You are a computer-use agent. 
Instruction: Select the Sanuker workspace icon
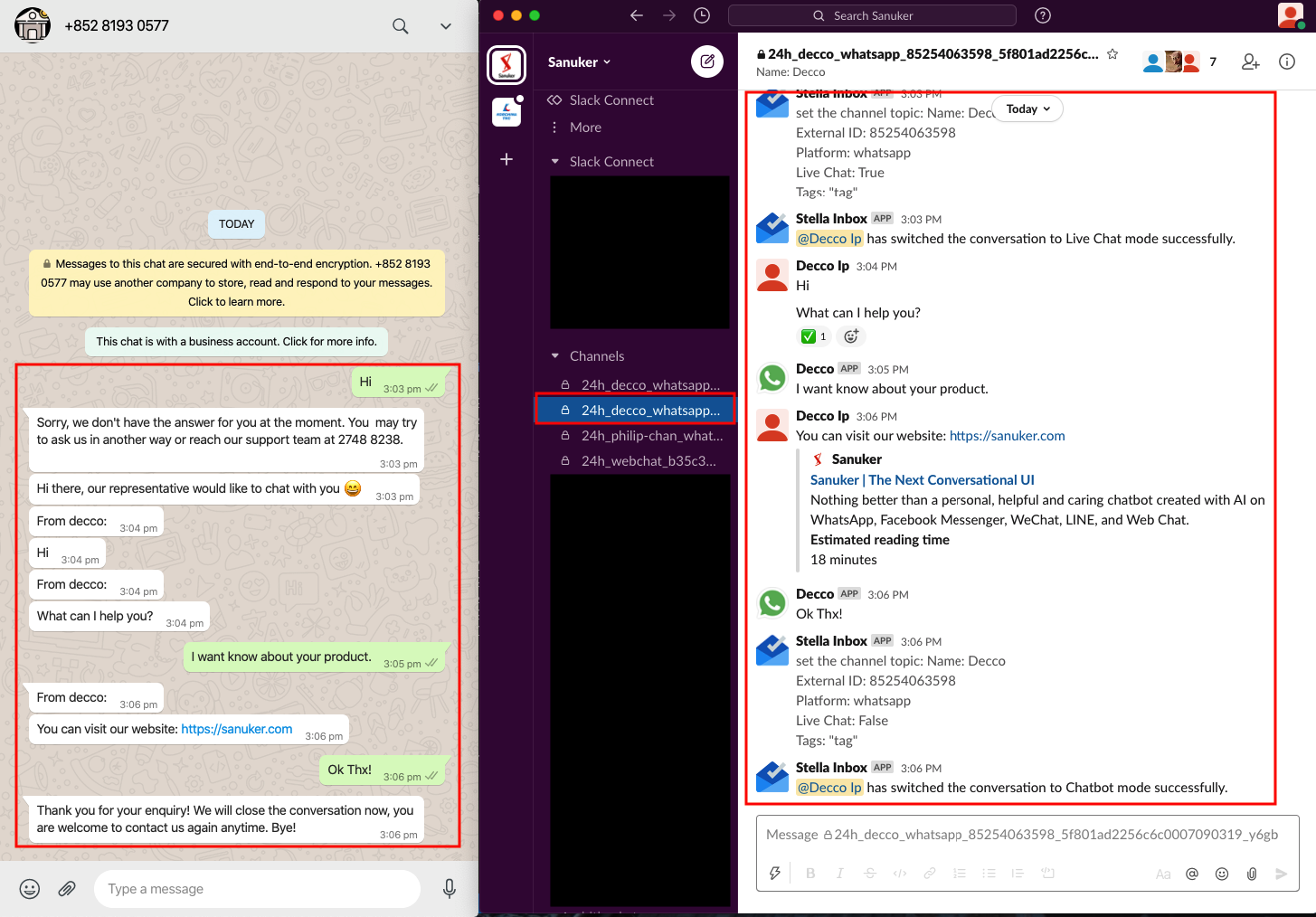click(507, 64)
